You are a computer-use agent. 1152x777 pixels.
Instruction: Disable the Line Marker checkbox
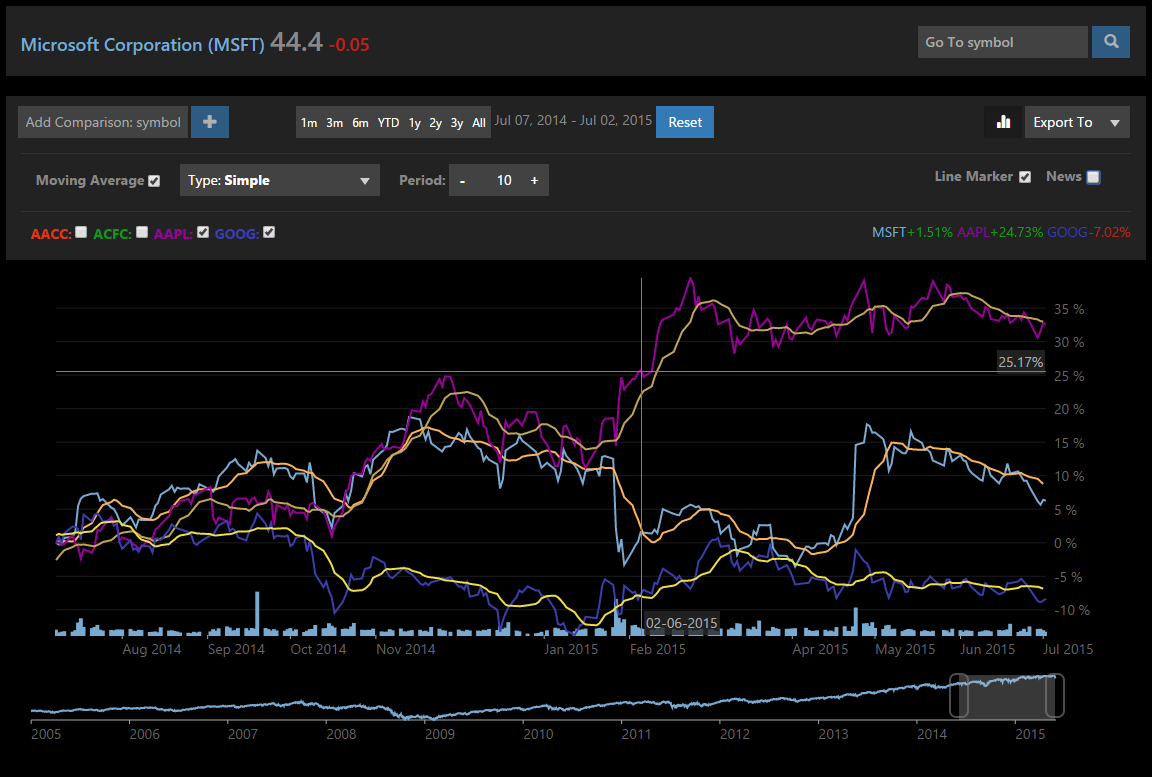pos(1025,177)
